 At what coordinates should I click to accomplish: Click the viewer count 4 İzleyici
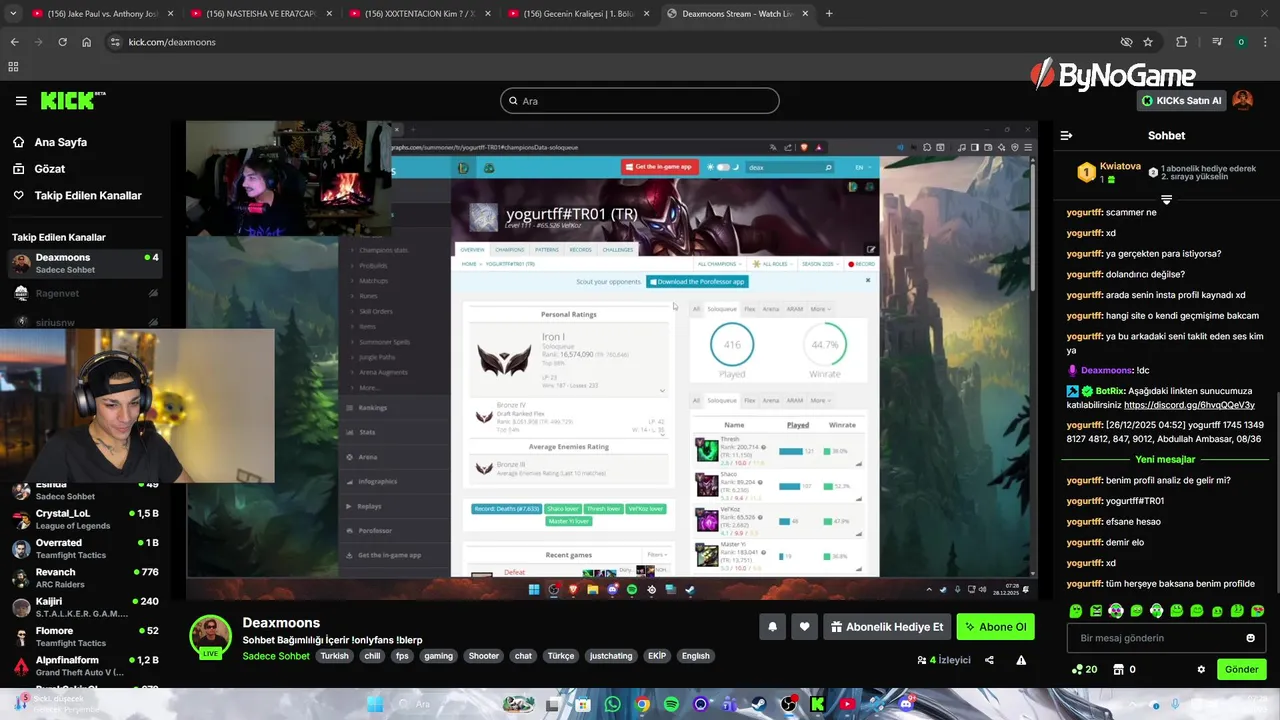click(944, 660)
